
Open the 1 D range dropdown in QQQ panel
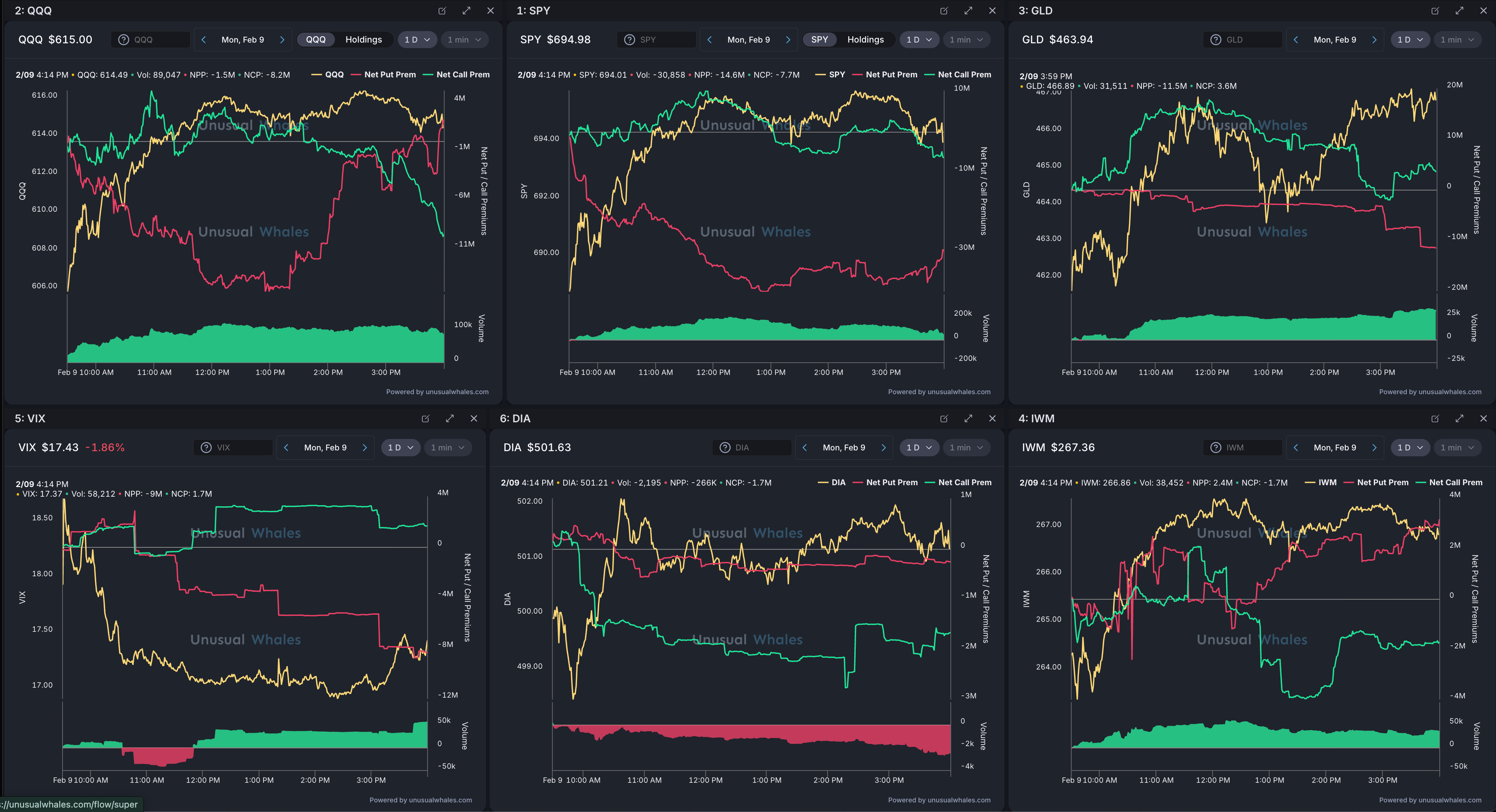[x=417, y=40]
